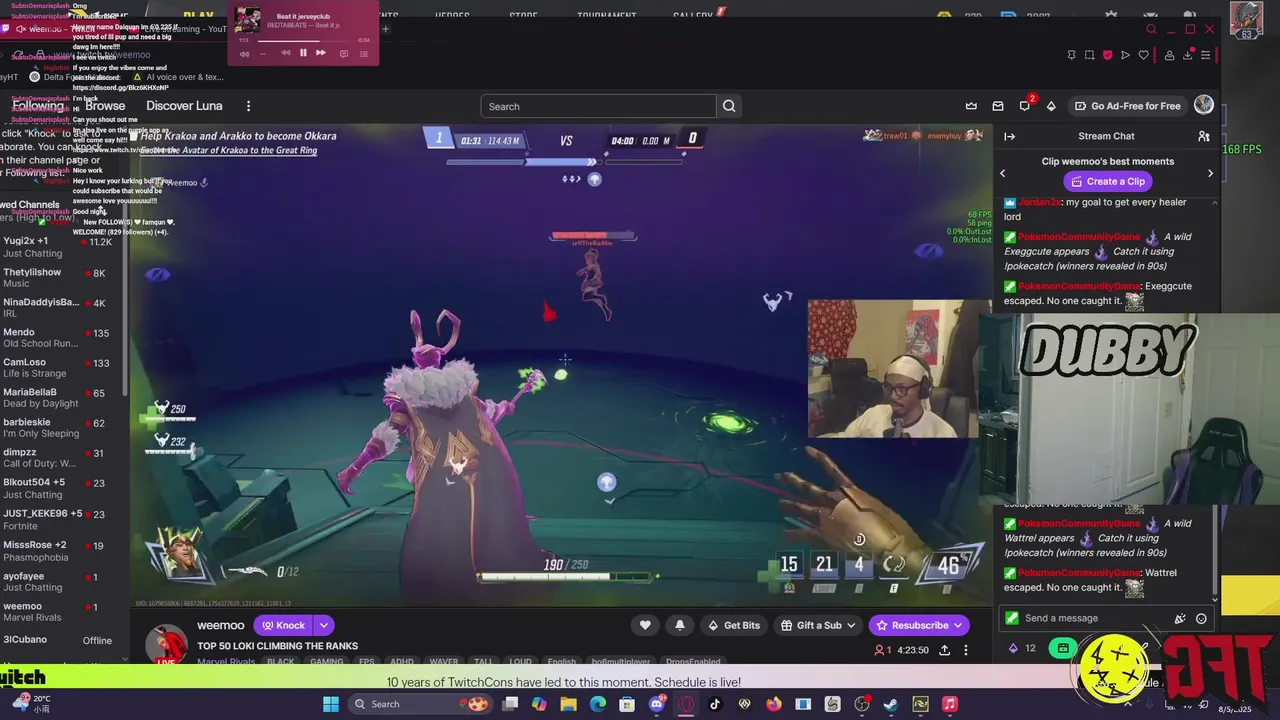Open user avatar menu in Twitch header
The width and height of the screenshot is (1280, 720).
tap(1204, 105)
